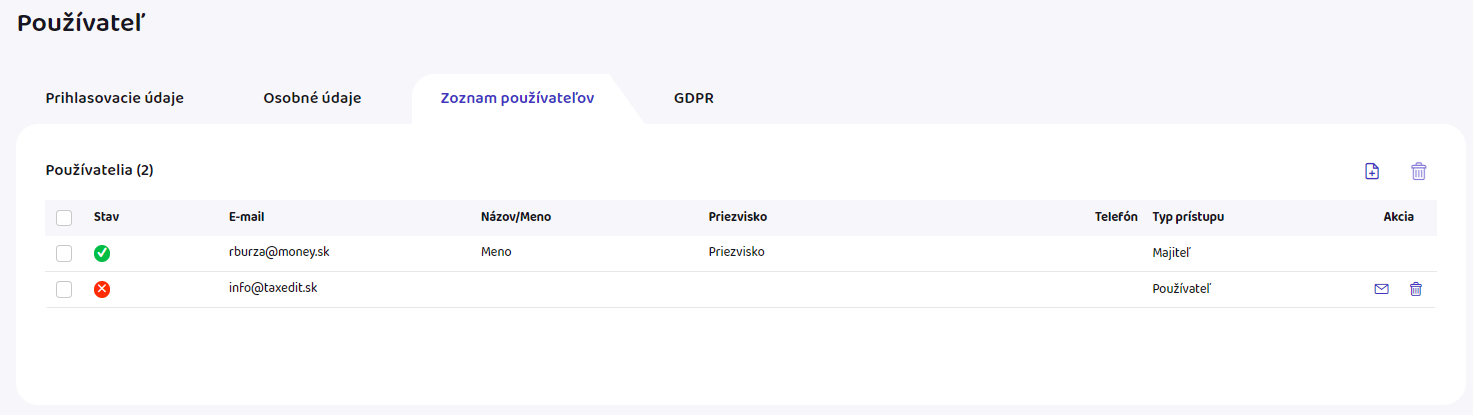Viewport: 1473px width, 415px height.
Task: Delete the info@taxedit.sk user row
Action: [x=1415, y=289]
